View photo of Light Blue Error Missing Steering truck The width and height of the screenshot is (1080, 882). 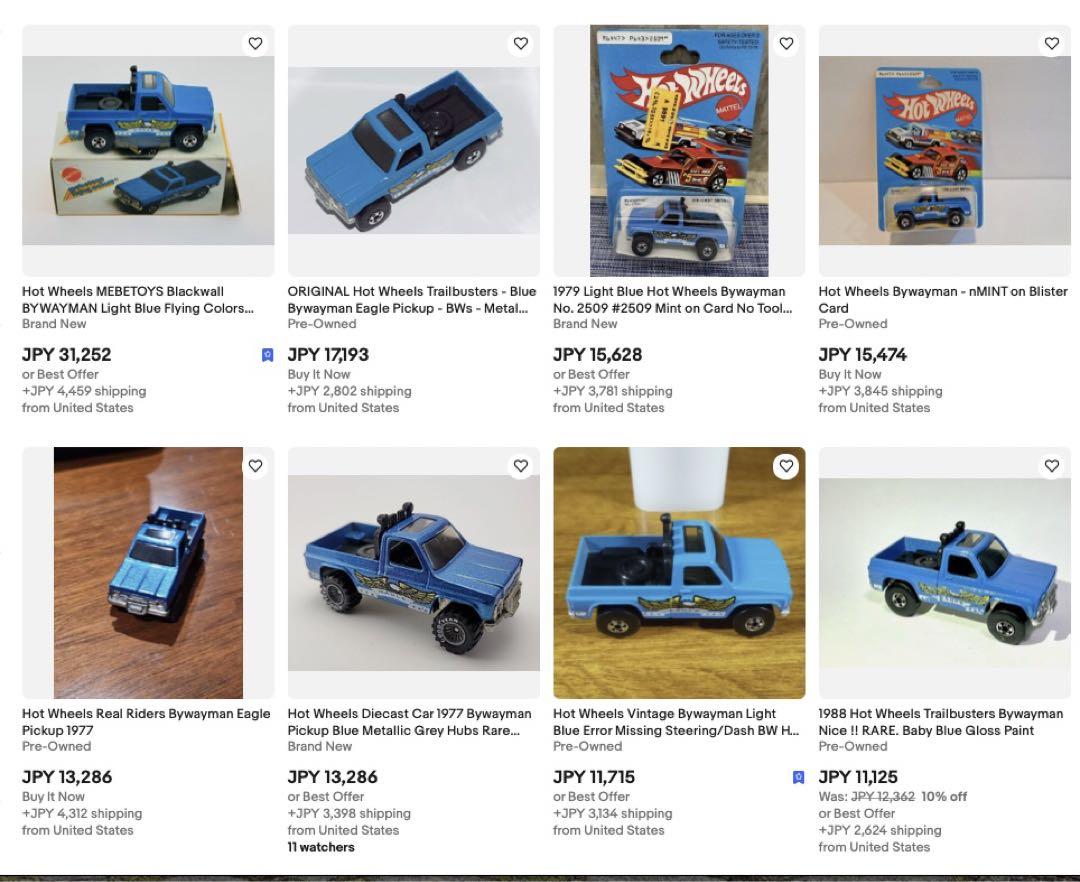click(x=679, y=573)
